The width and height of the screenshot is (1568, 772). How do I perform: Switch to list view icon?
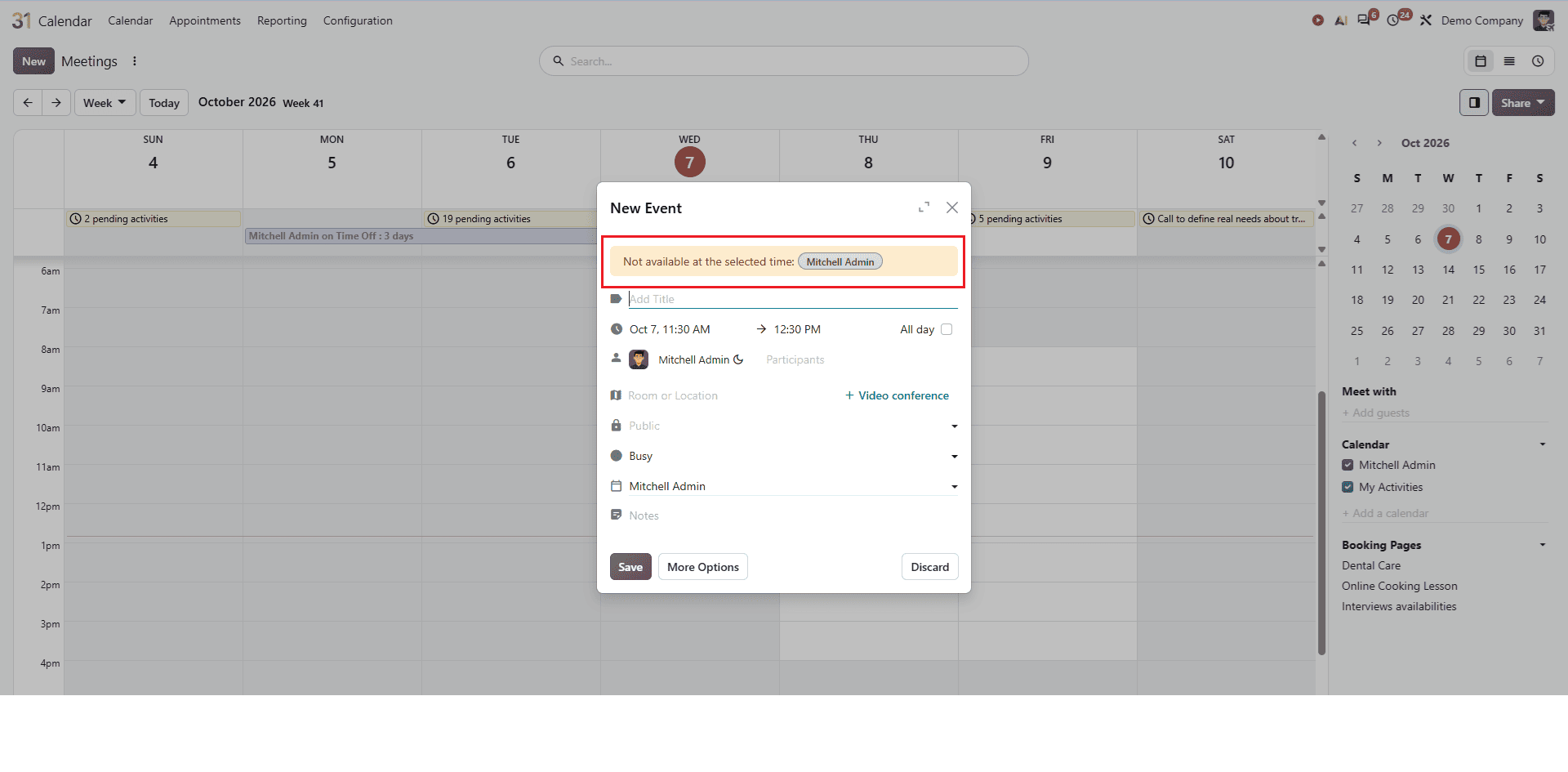click(1509, 61)
